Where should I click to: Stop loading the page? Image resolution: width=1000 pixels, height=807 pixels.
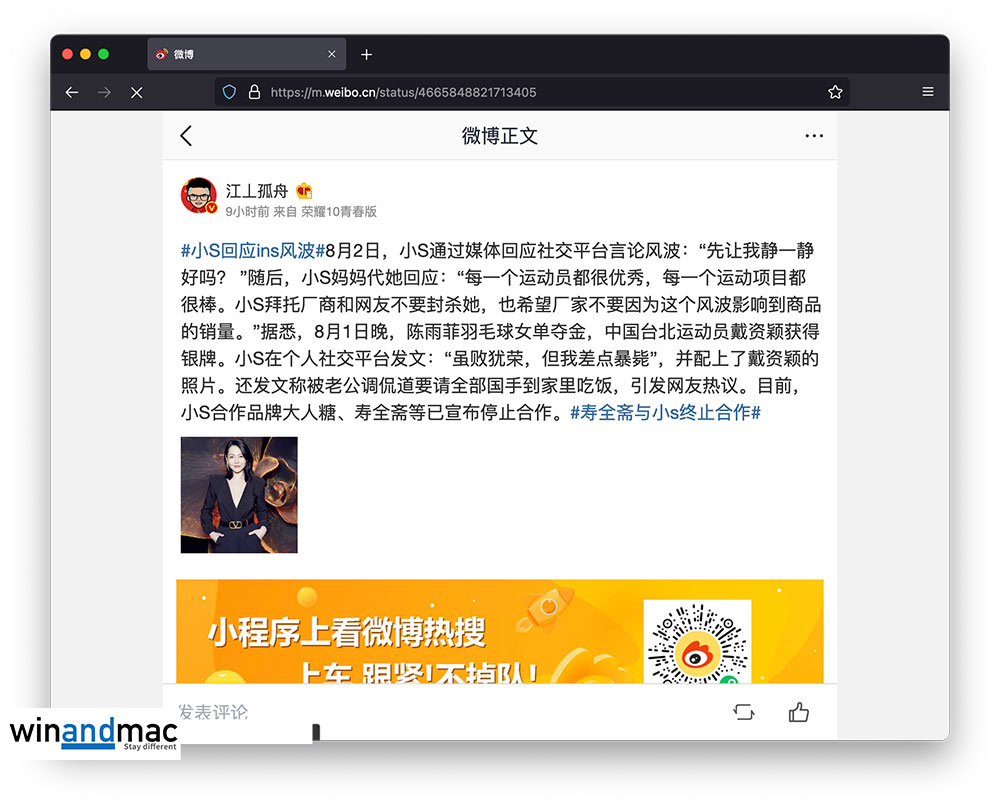(x=137, y=92)
